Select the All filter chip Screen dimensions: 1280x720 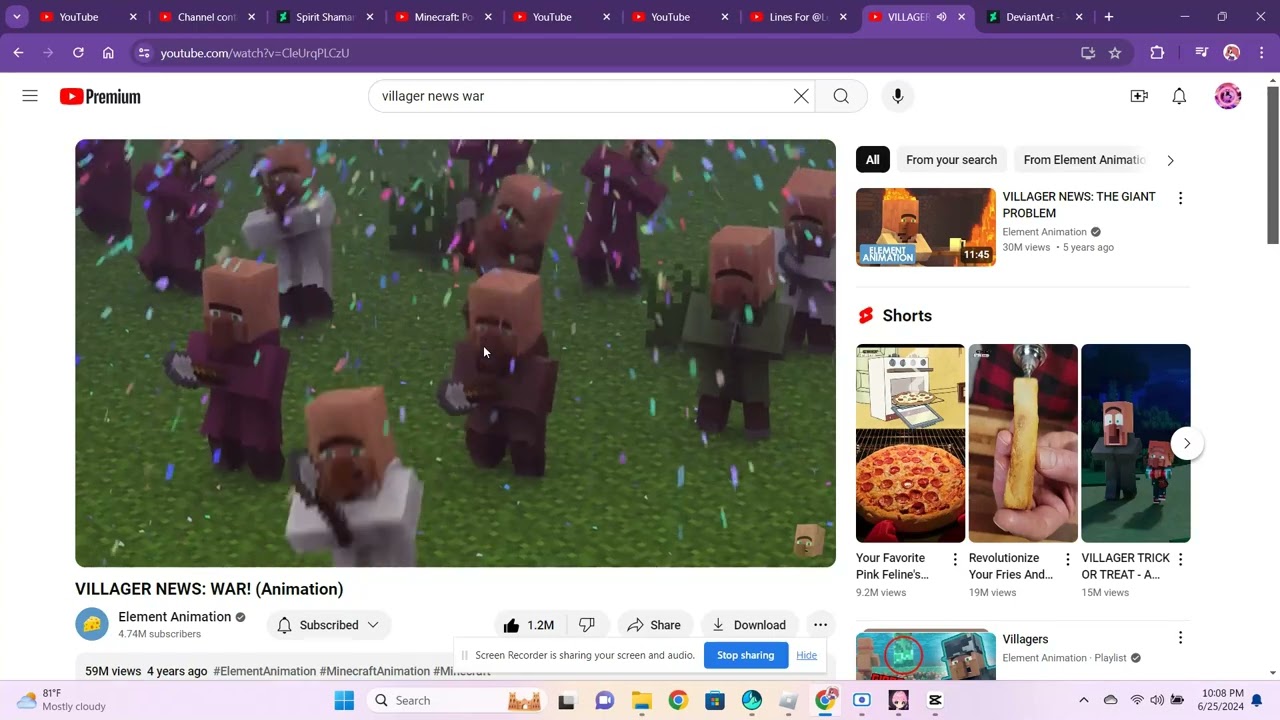point(873,160)
